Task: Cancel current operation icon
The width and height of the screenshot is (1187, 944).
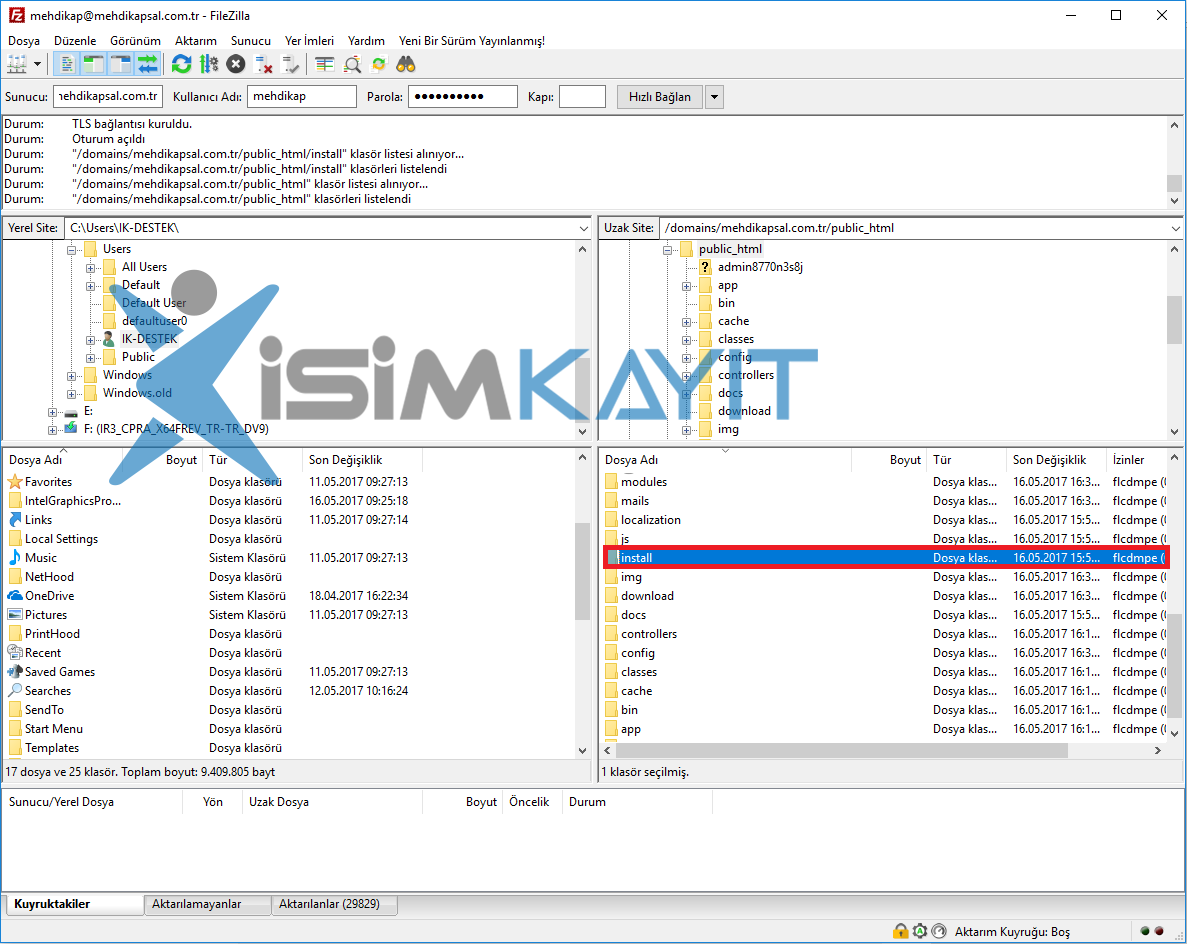Action: click(x=236, y=64)
